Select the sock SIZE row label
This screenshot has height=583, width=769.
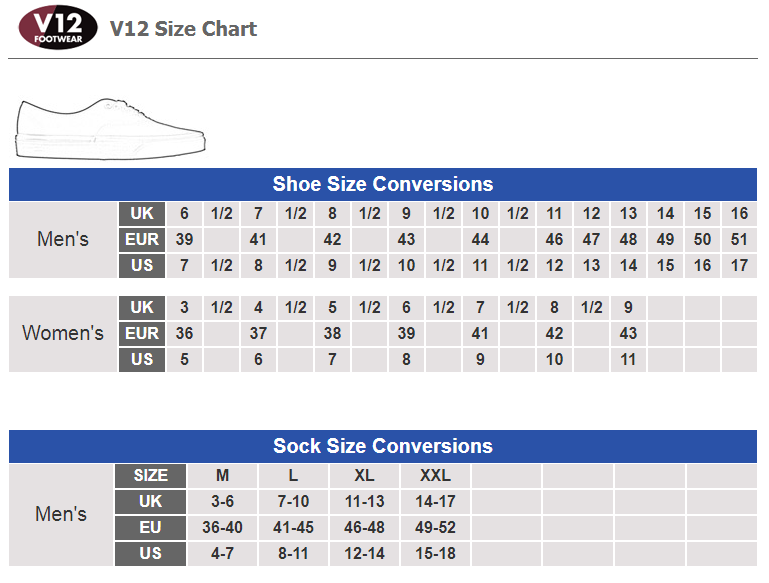(x=151, y=476)
